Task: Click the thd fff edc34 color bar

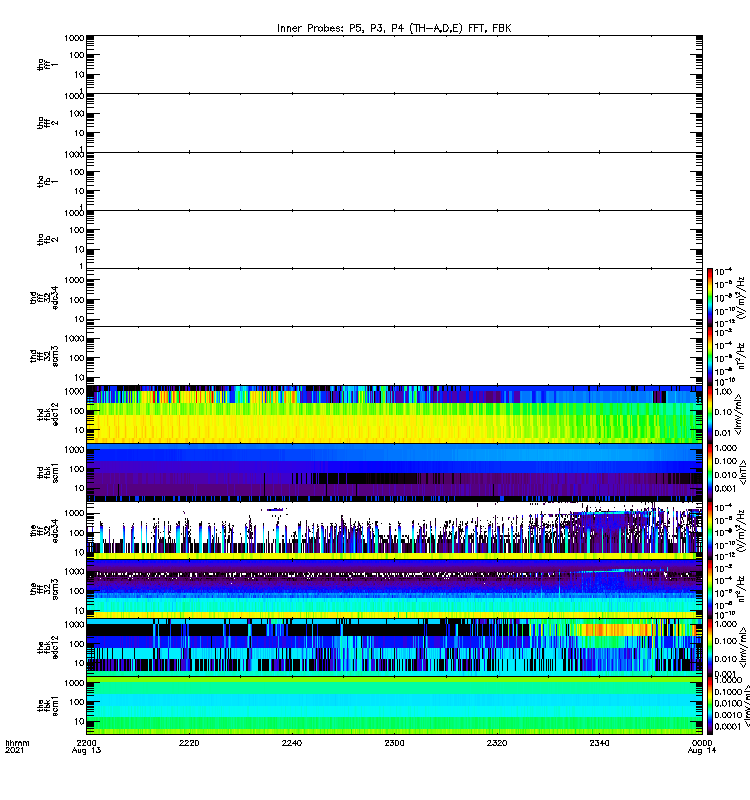Action: [x=710, y=297]
